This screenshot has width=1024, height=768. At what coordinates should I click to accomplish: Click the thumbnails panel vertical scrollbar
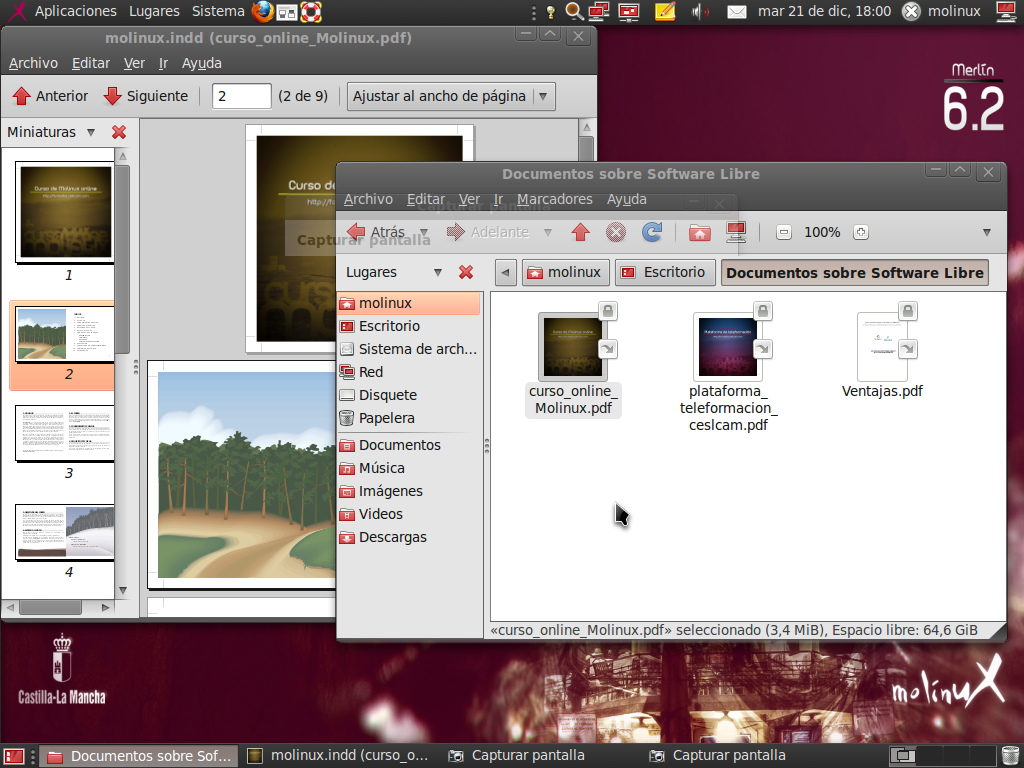pos(123,259)
